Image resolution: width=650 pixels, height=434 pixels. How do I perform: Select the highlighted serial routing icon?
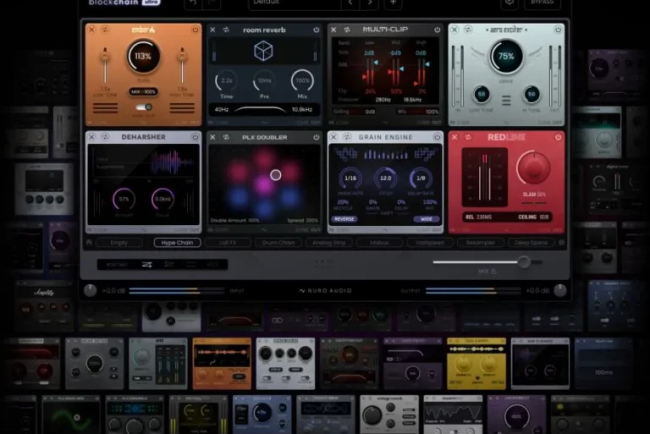pyautogui.click(x=147, y=264)
